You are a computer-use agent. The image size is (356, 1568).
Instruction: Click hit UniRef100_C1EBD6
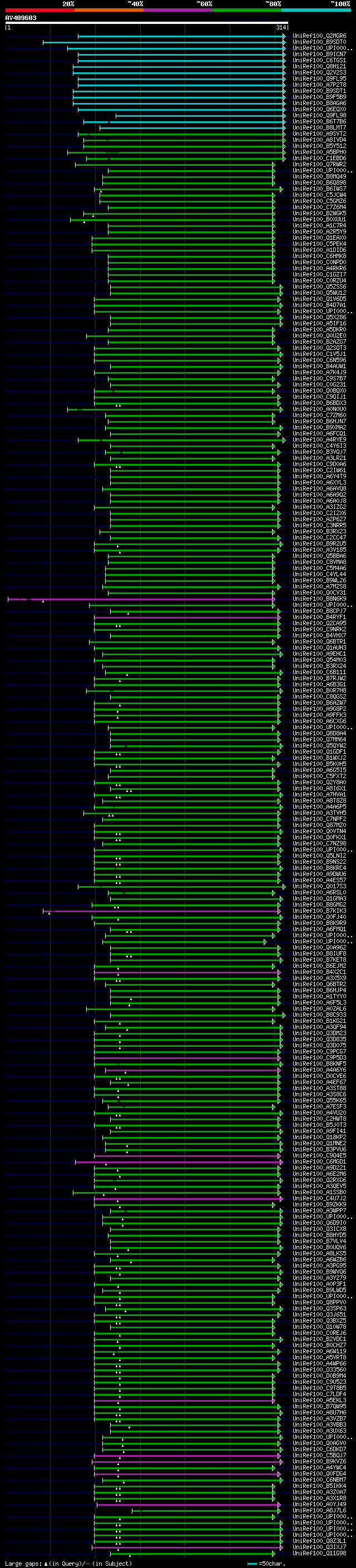(x=319, y=159)
